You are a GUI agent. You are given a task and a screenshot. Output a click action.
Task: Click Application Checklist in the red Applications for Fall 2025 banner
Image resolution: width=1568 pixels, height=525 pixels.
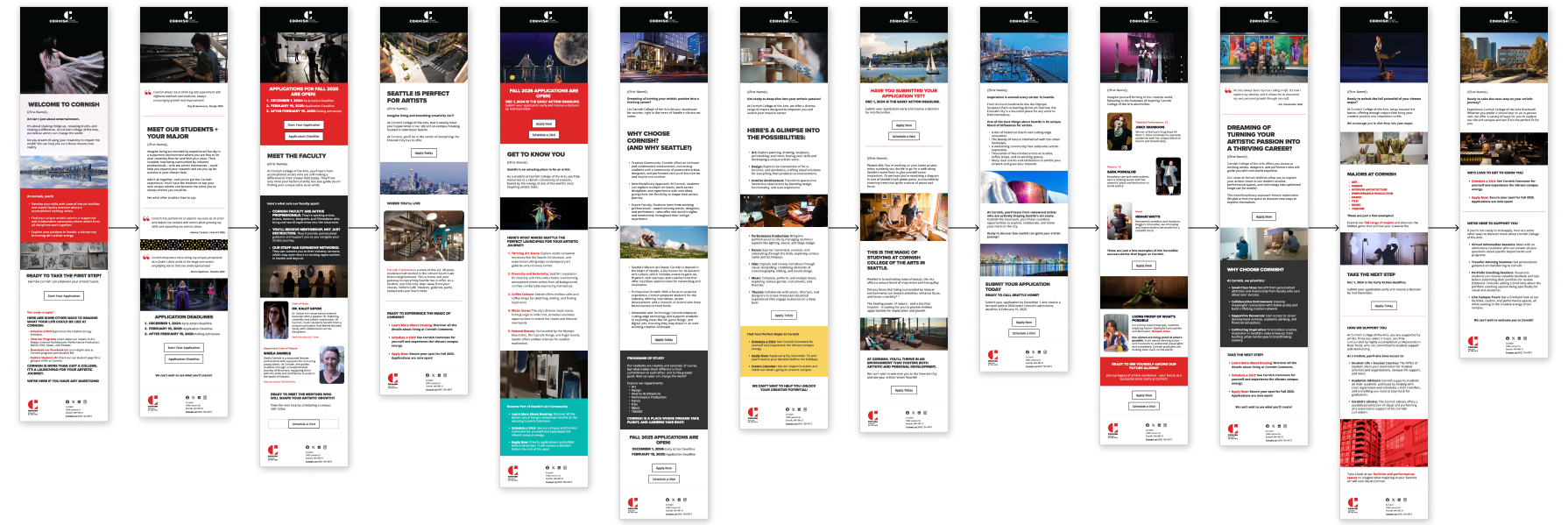[x=304, y=136]
